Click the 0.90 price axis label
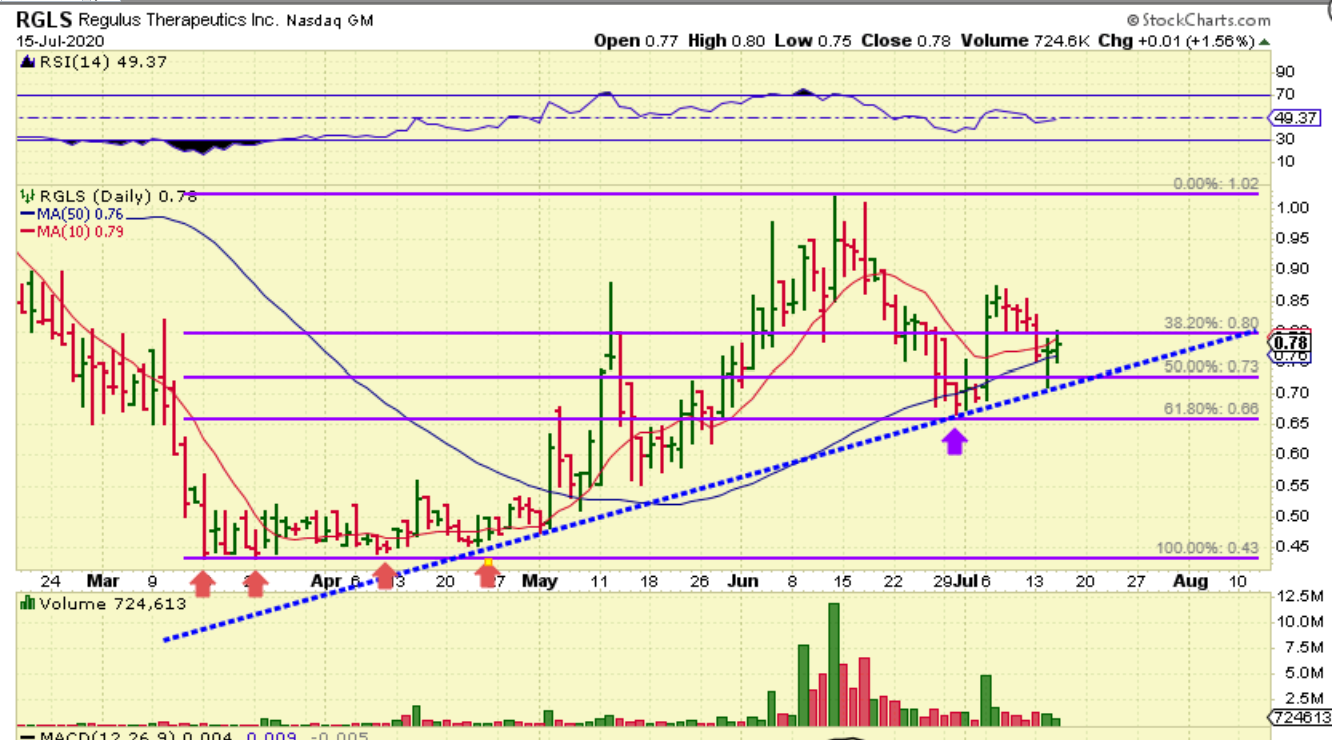This screenshot has width=1332, height=740. pos(1295,269)
